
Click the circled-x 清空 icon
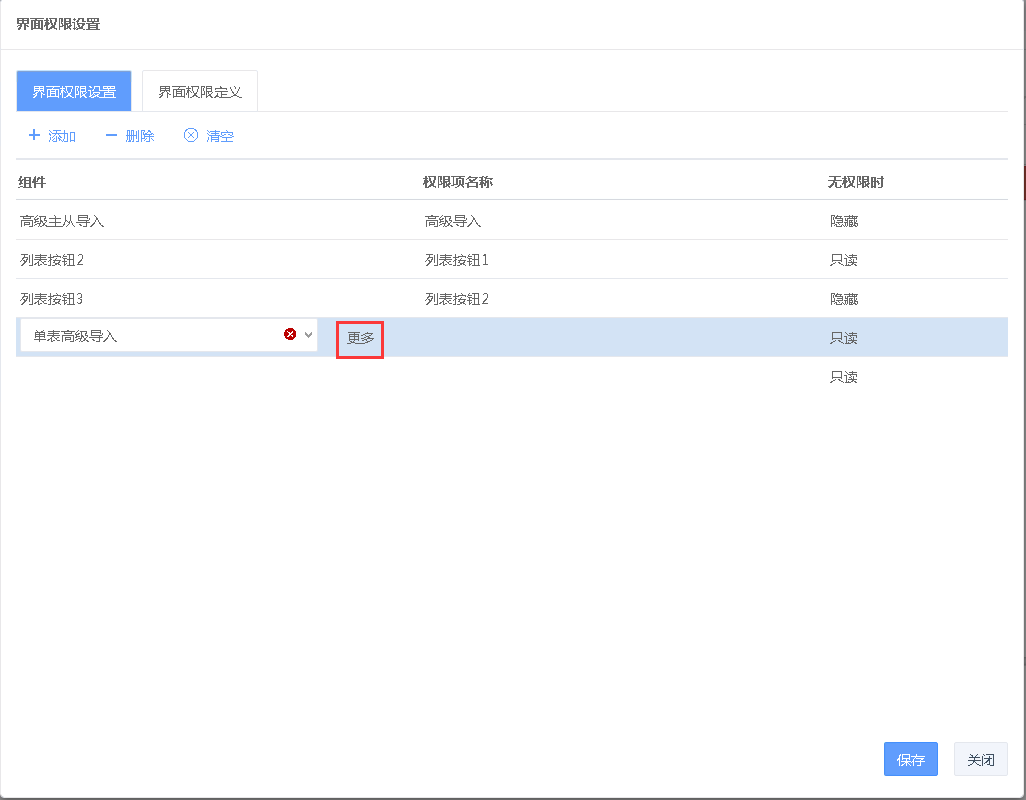point(191,135)
